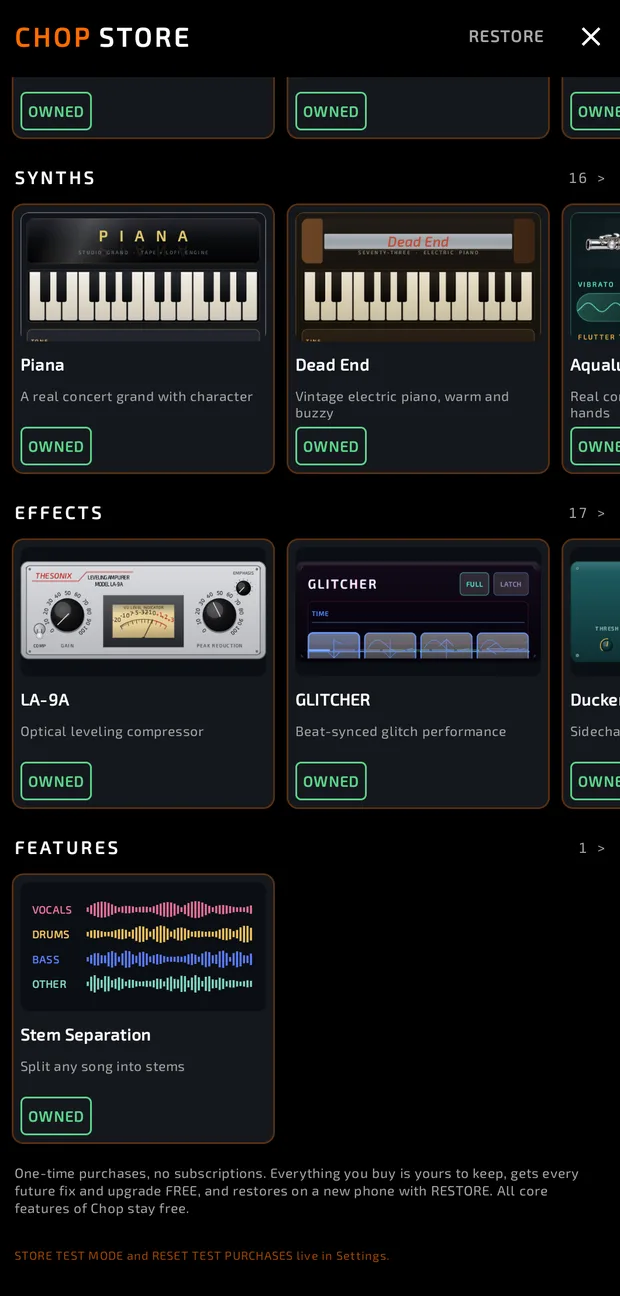Click the CHOP STORE title
The width and height of the screenshot is (620, 1296).
click(x=102, y=38)
